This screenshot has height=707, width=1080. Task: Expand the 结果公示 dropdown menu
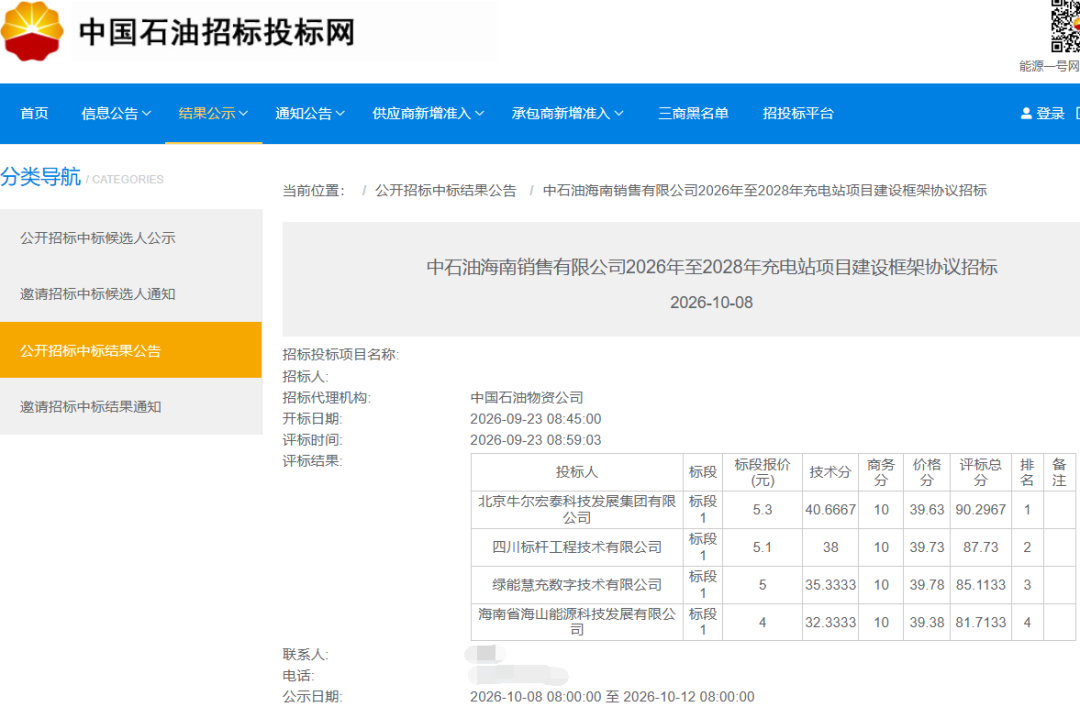[213, 114]
